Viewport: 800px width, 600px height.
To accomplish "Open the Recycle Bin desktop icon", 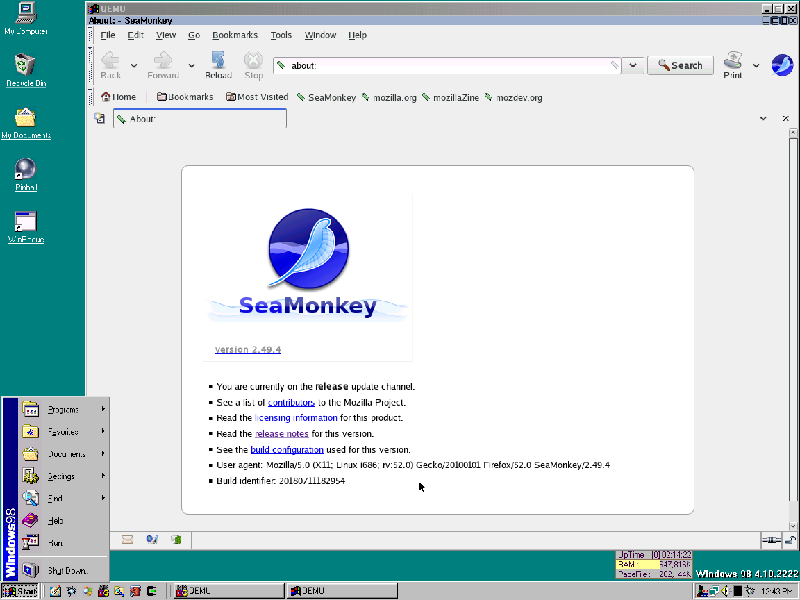I will point(26,70).
